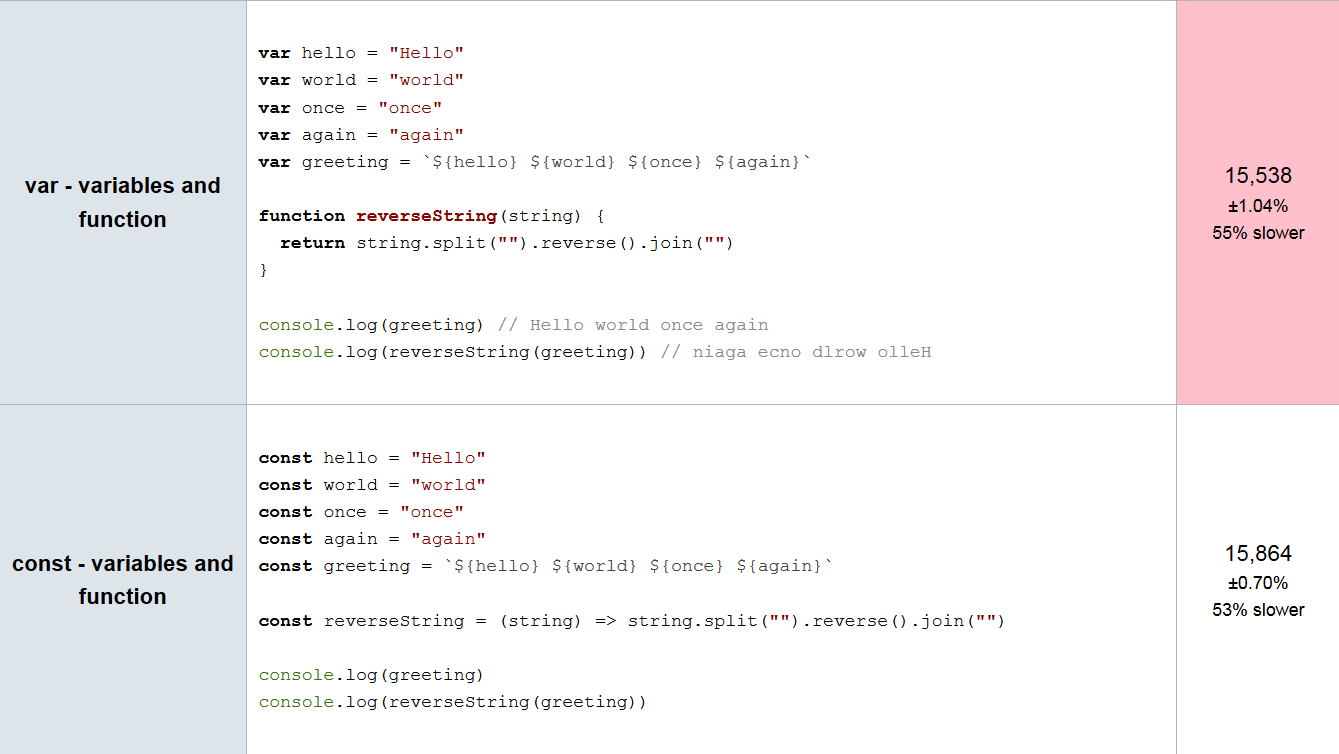Click the 15,864 ops/sec result
This screenshot has width=1339, height=754.
1258,554
